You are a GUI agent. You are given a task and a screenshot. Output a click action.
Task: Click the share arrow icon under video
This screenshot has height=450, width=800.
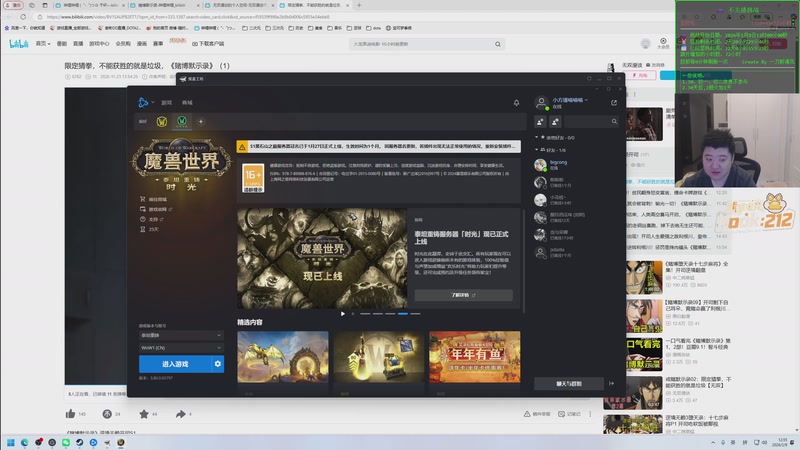tap(181, 414)
